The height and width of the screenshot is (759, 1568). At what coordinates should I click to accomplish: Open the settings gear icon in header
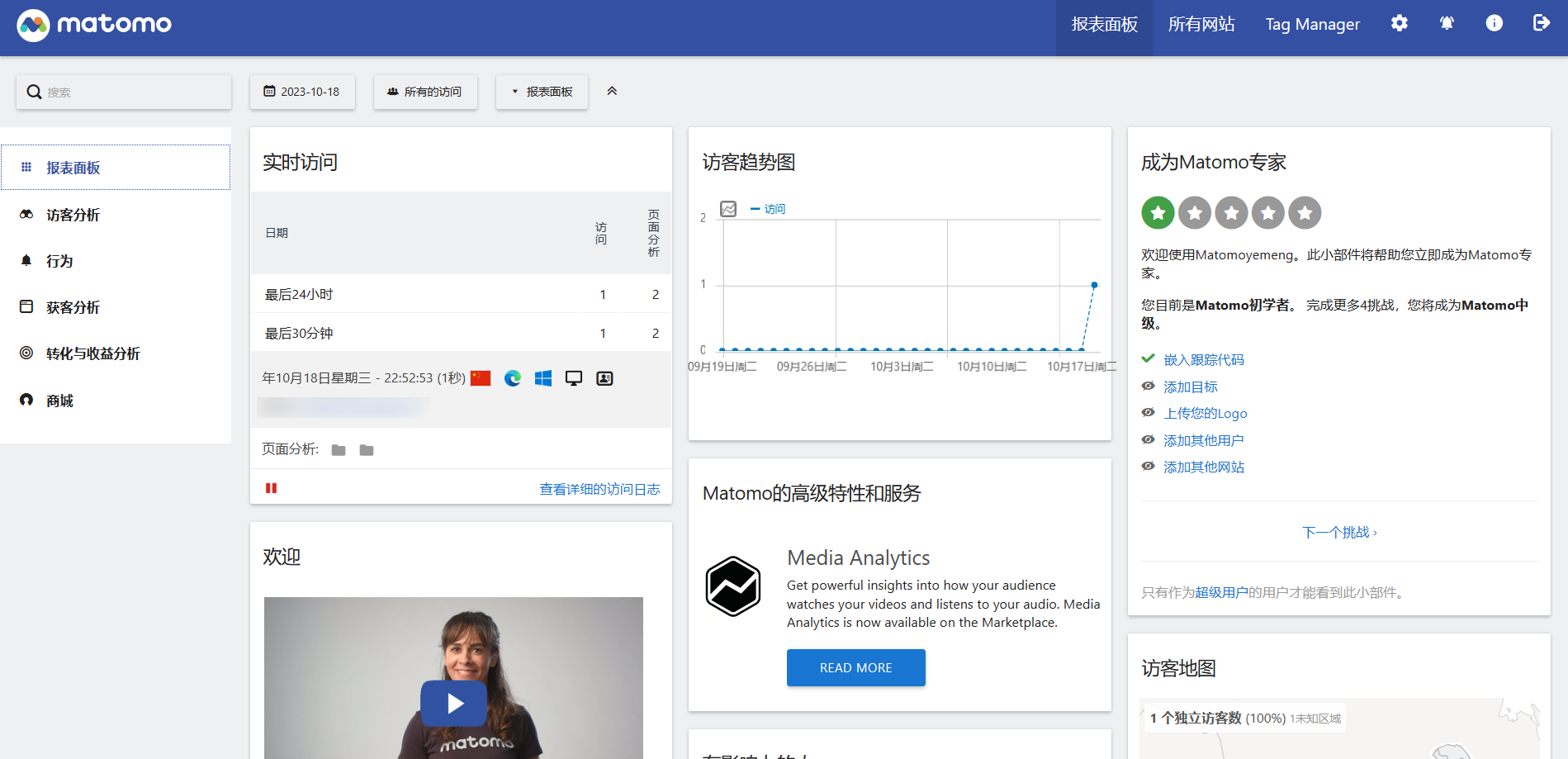1399,23
